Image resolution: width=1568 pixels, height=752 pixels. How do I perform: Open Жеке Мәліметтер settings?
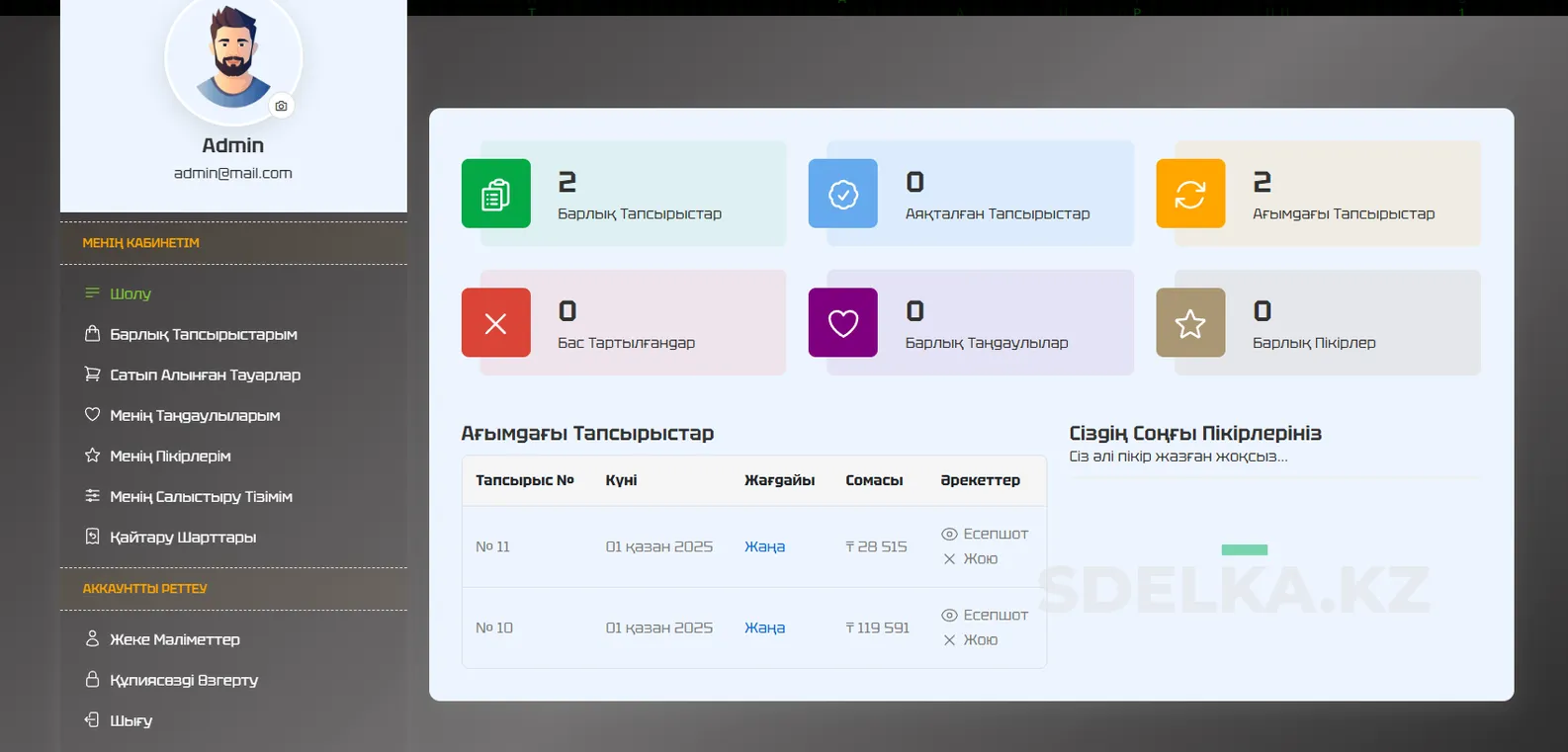[174, 639]
